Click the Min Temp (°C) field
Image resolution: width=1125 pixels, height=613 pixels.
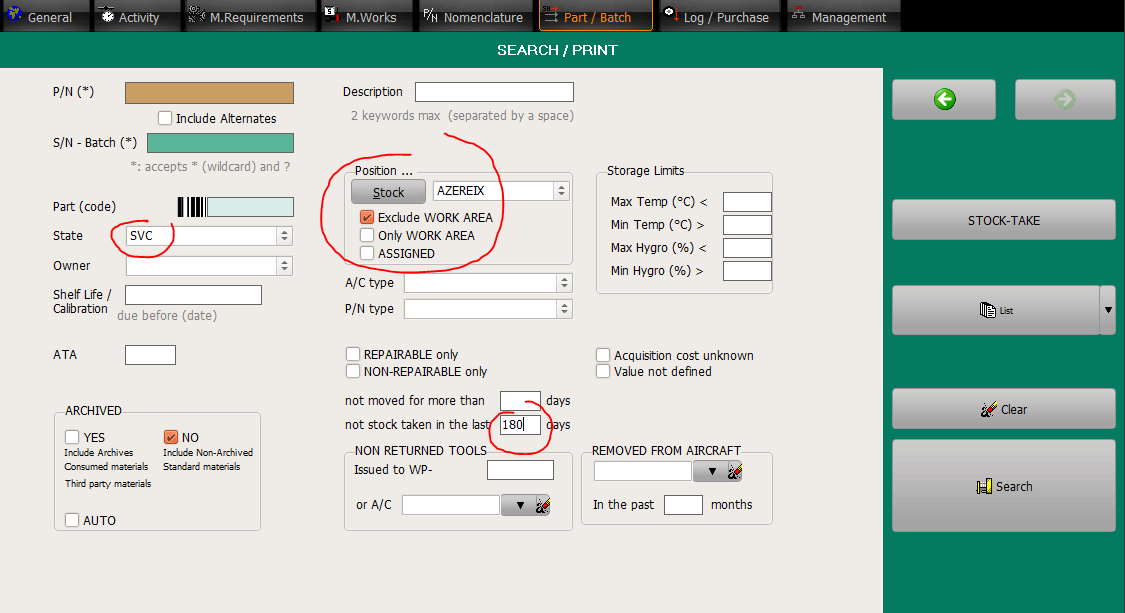click(x=747, y=225)
